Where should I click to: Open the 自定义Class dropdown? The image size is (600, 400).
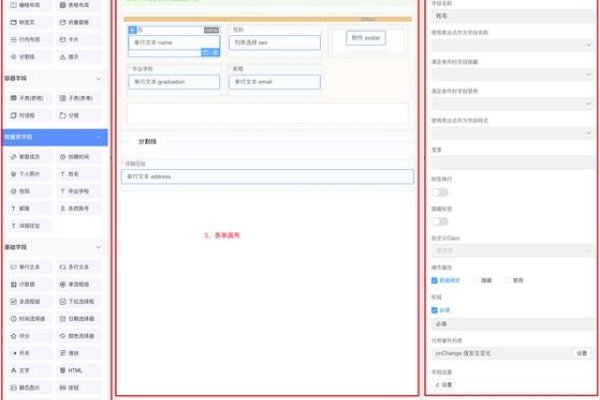(x=513, y=251)
